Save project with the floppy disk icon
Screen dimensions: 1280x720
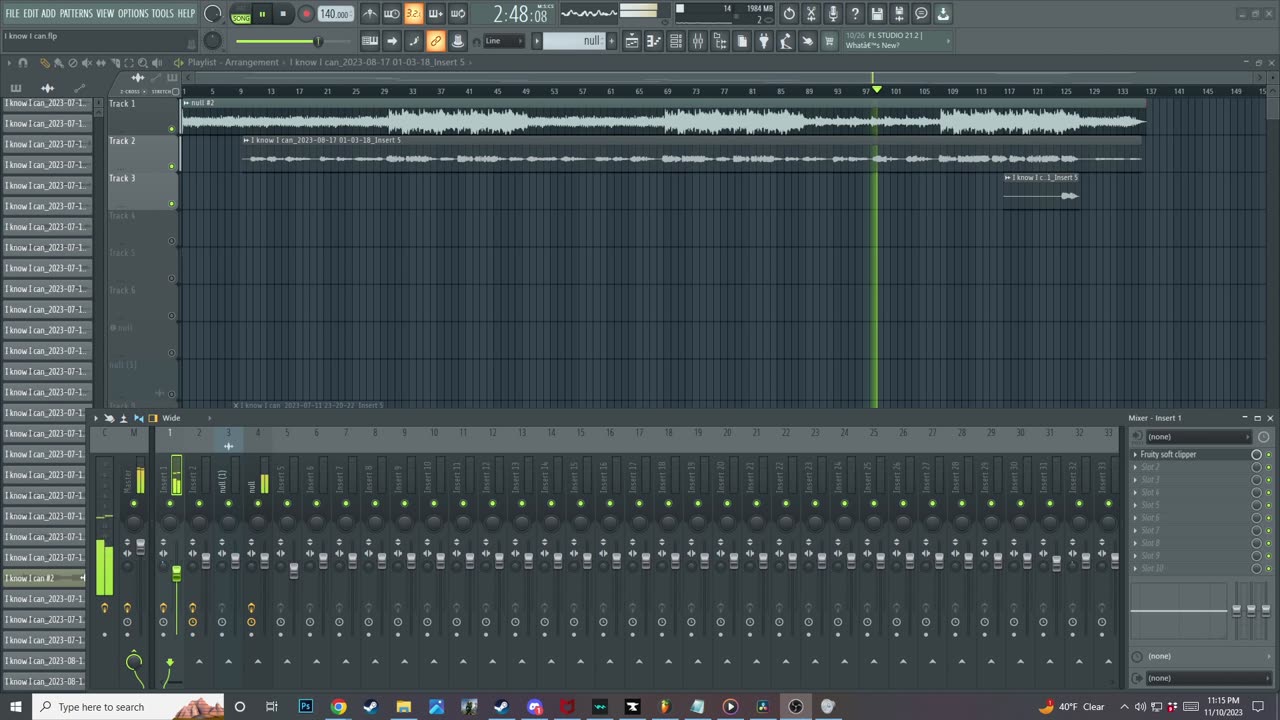tap(877, 14)
